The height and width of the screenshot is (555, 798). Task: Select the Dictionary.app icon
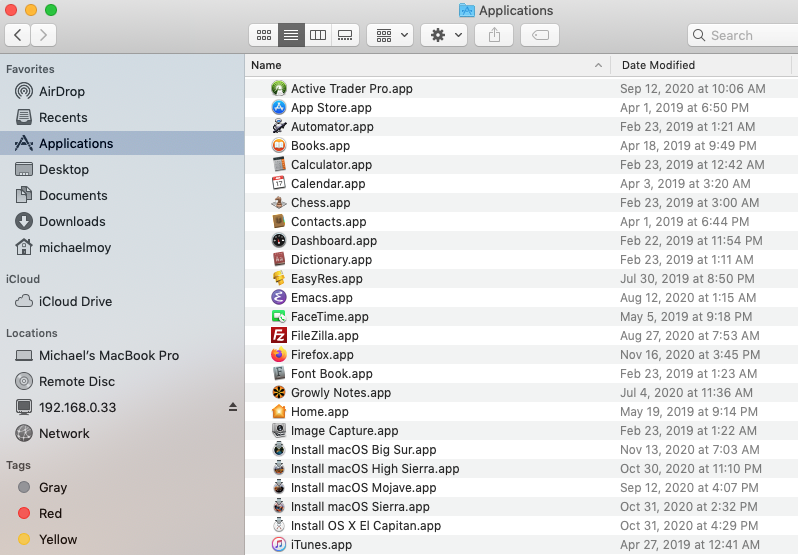pos(278,259)
